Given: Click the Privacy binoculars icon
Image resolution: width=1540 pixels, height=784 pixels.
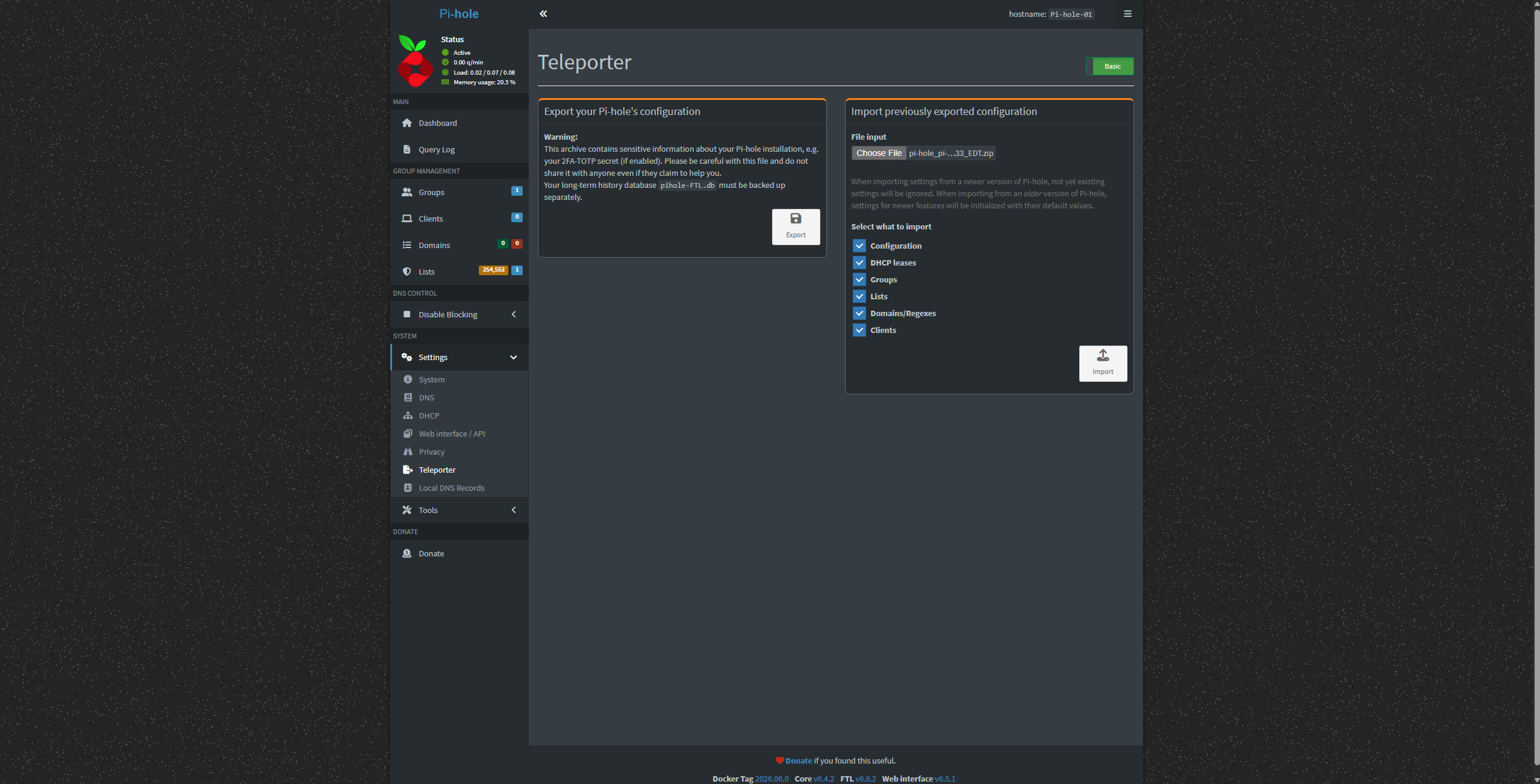Looking at the screenshot, I should pos(408,452).
